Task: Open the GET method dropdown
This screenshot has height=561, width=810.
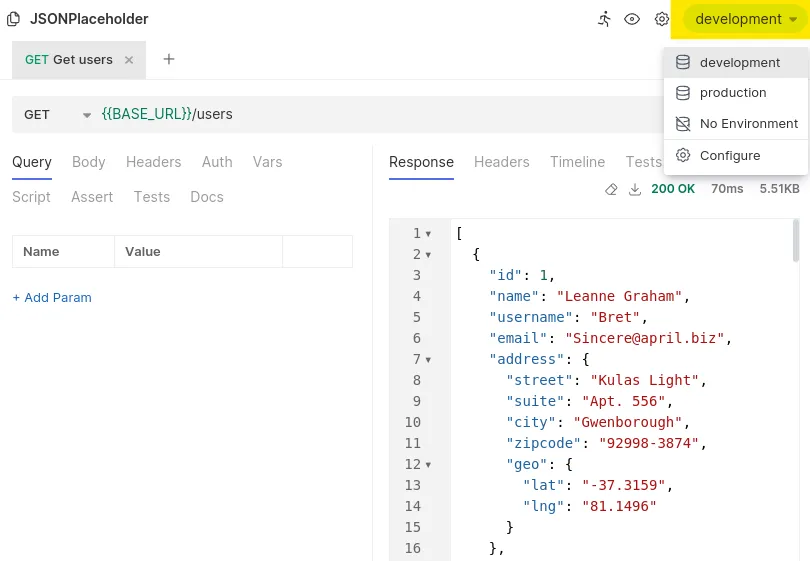Action: click(57, 114)
